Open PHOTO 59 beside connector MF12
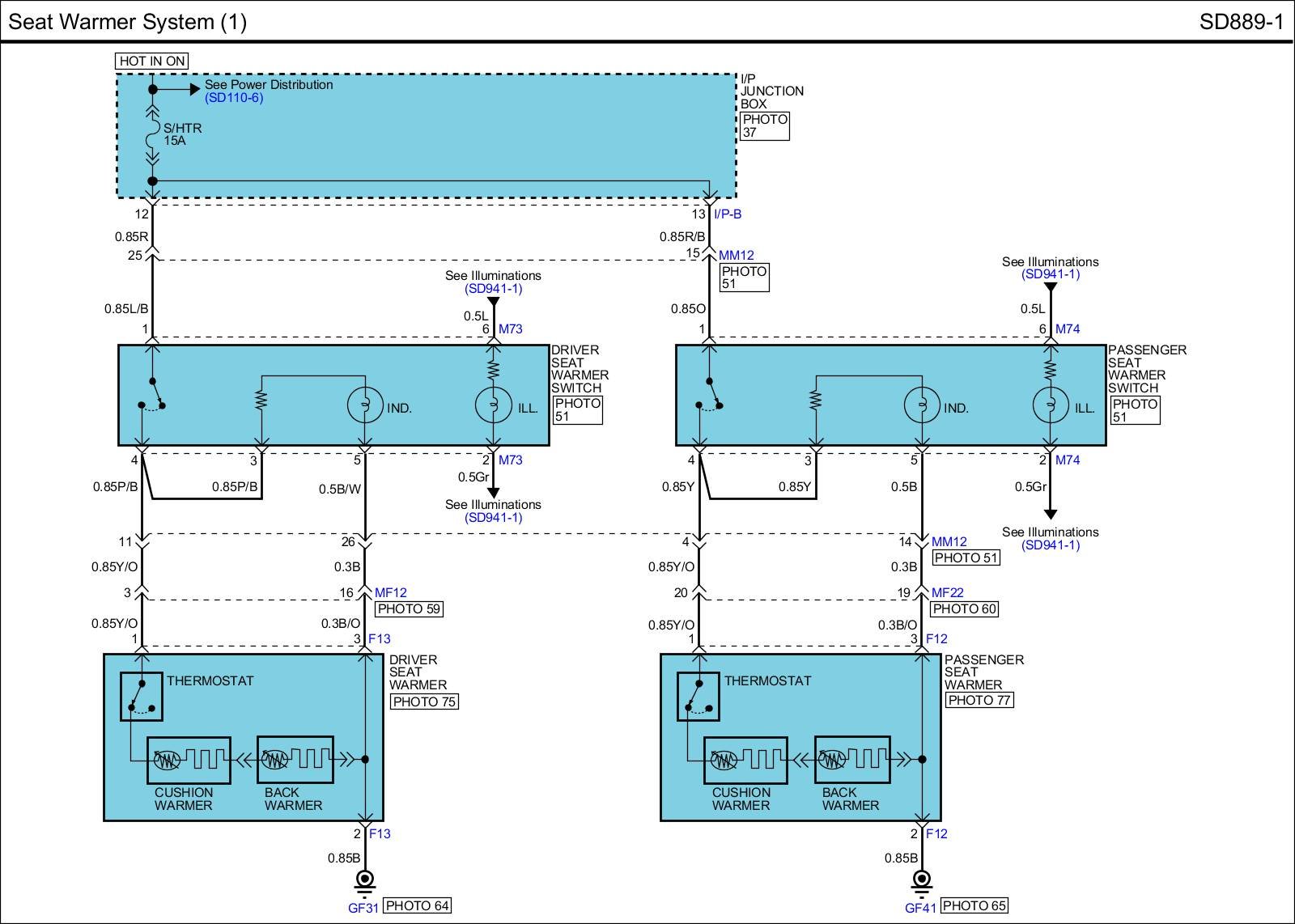Viewport: 1295px width, 924px height. pos(410,608)
